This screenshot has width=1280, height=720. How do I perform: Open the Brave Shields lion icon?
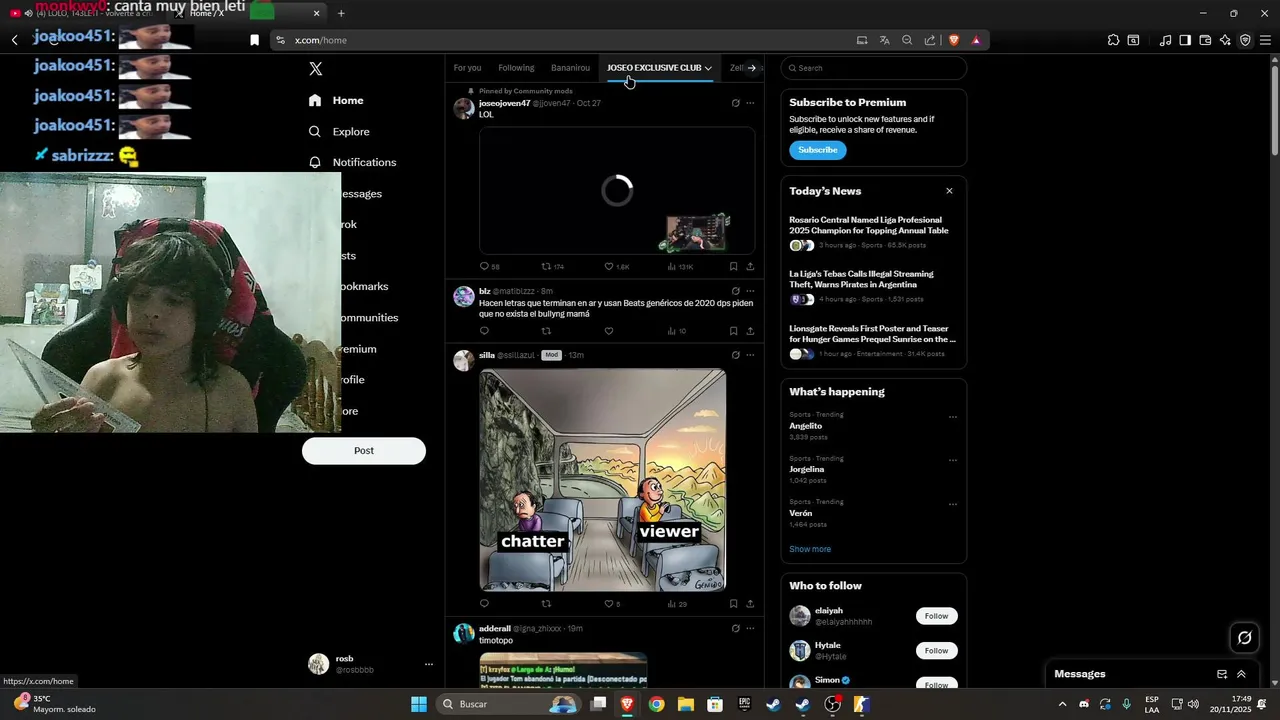pos(954,40)
